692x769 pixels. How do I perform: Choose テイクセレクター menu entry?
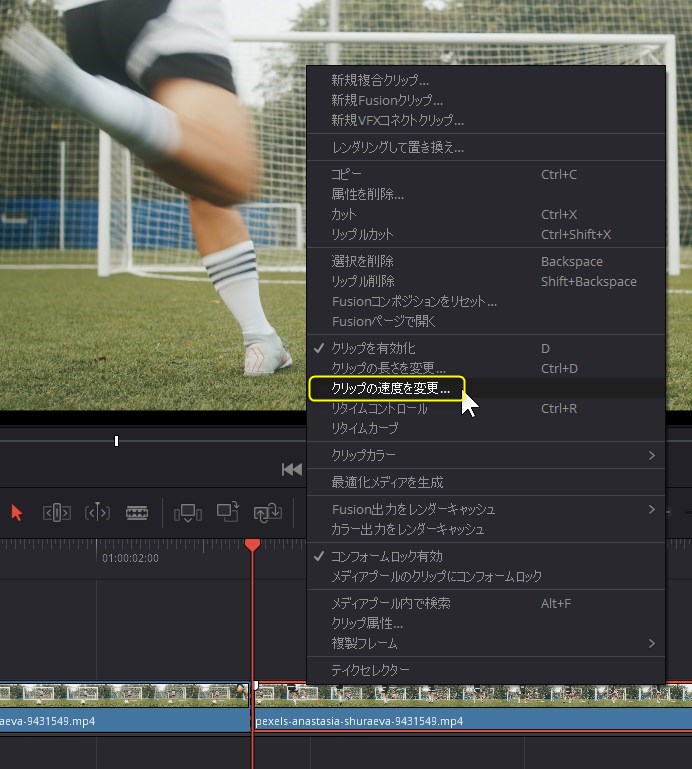point(486,670)
